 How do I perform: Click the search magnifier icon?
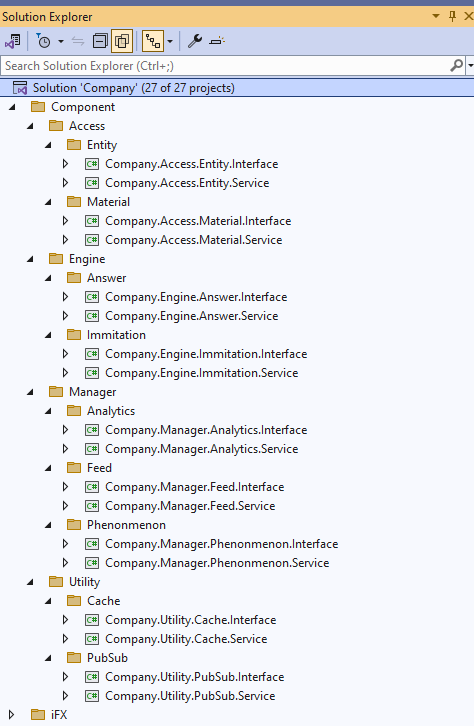tap(456, 66)
